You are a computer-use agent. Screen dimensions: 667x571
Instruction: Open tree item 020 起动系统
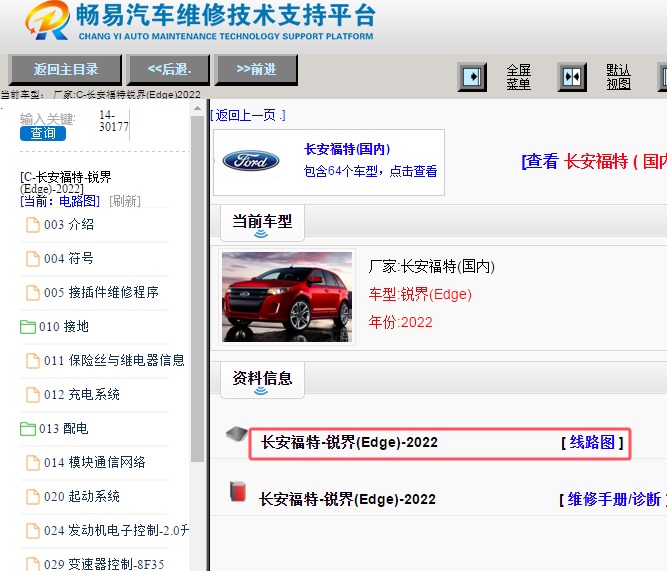click(x=82, y=496)
